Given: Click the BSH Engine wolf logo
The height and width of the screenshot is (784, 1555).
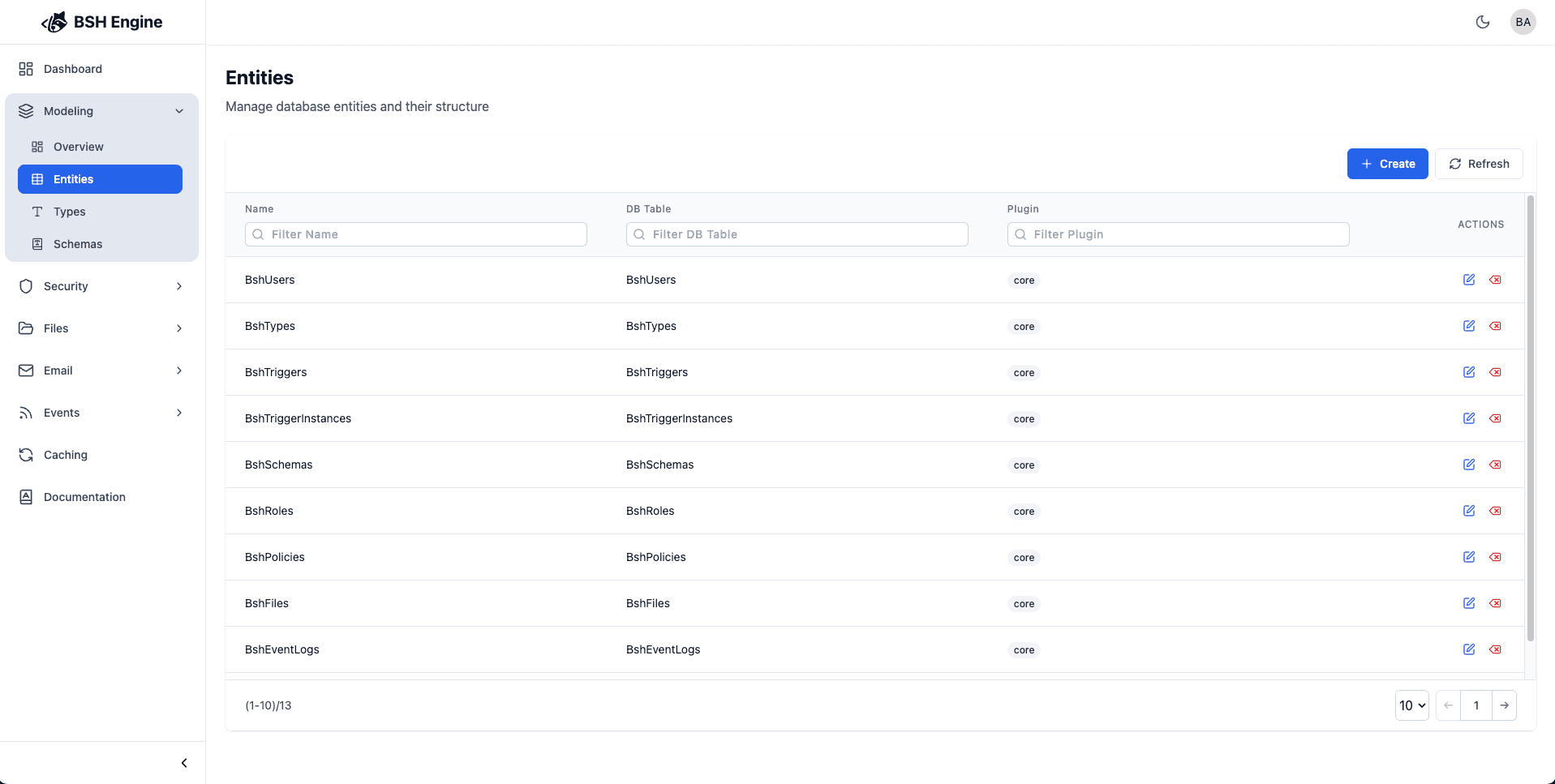Looking at the screenshot, I should 54,22.
